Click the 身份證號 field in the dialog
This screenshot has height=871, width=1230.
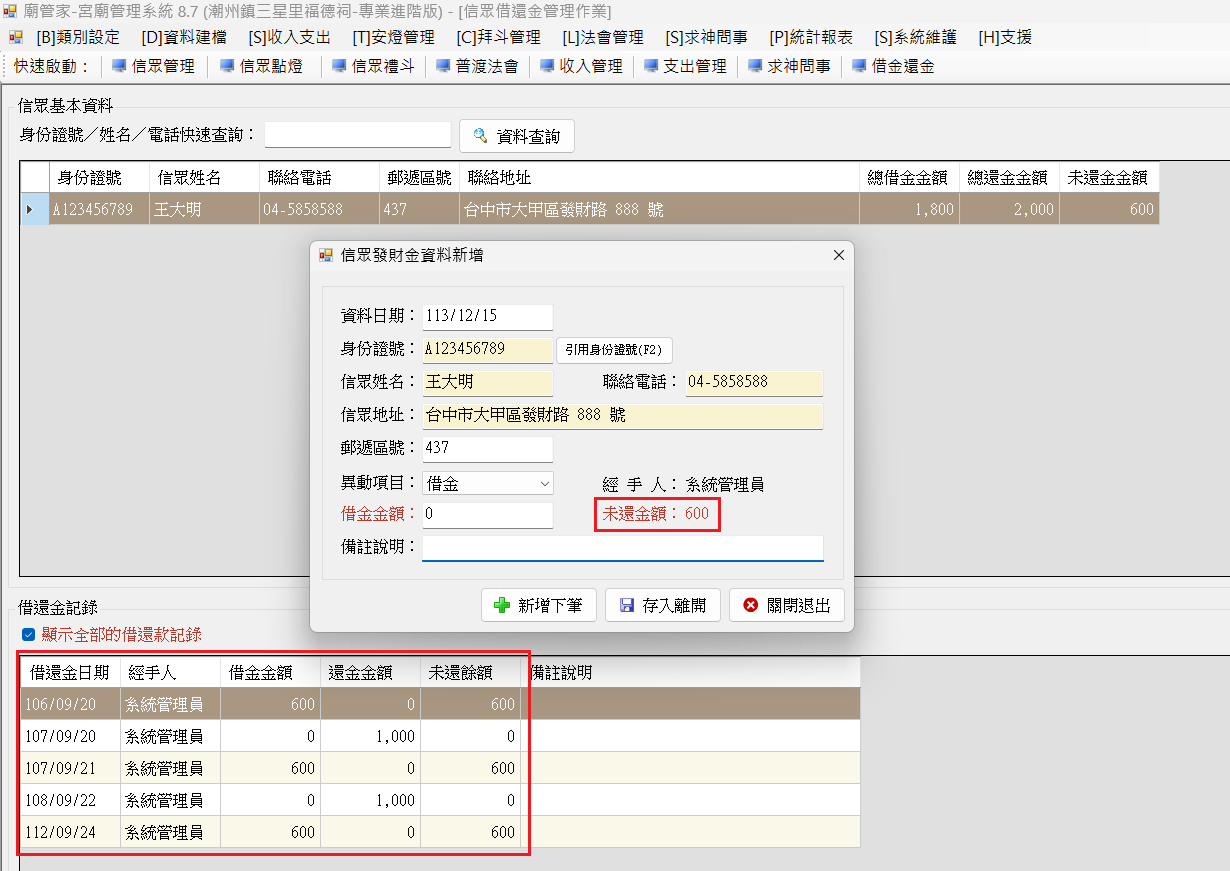click(x=488, y=350)
